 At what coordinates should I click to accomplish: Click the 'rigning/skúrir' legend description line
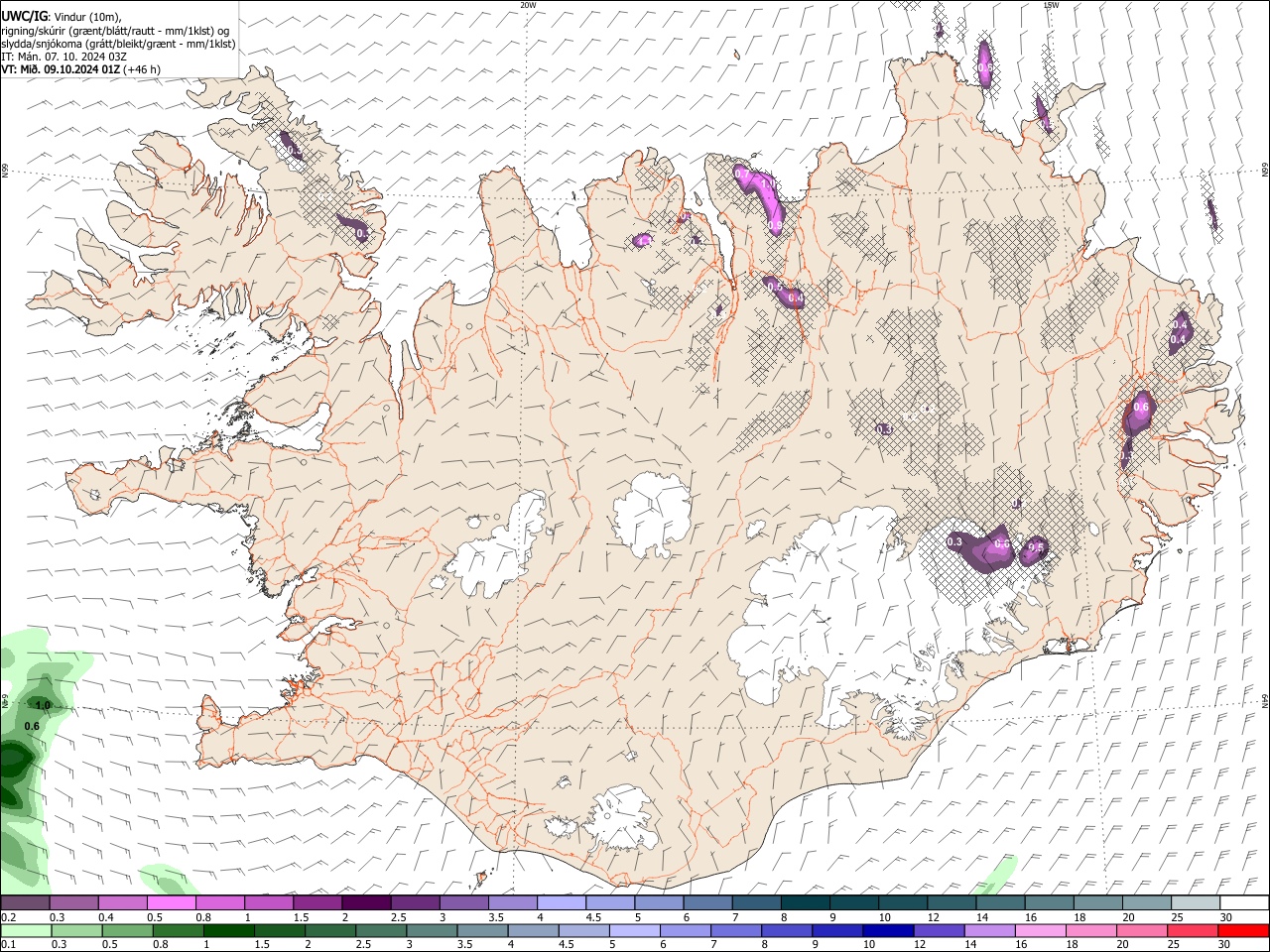coord(115,30)
